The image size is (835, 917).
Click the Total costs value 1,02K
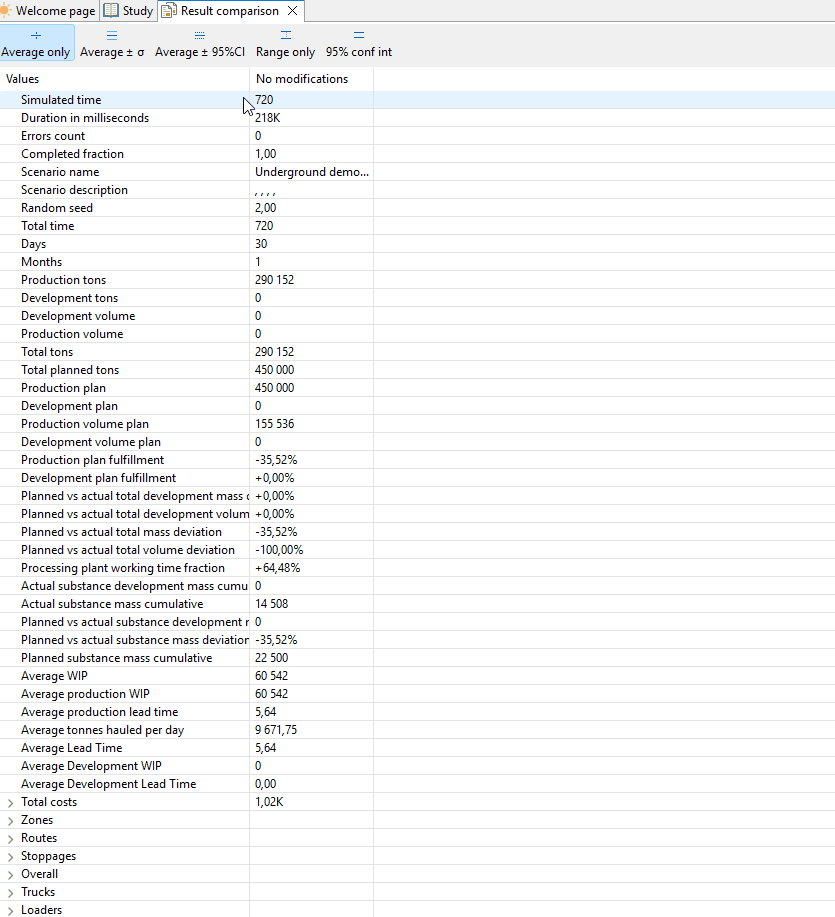pyautogui.click(x=269, y=802)
